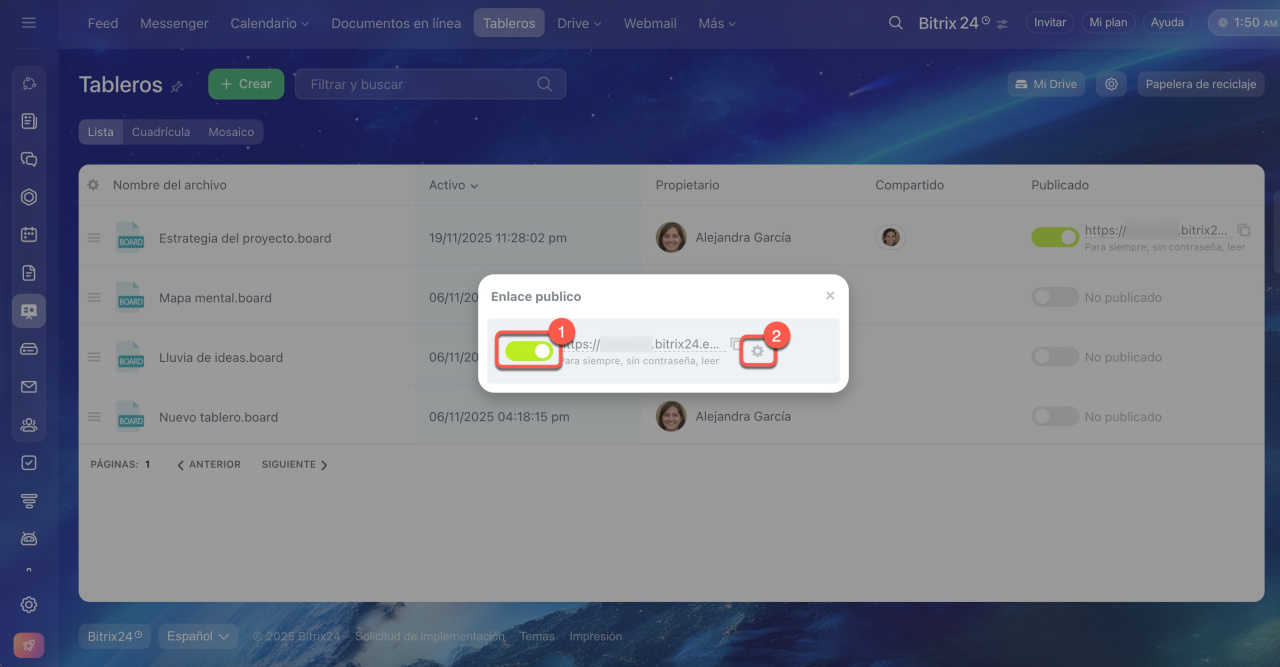Open Mail icon in left sidebar
This screenshot has width=1280, height=667.
pos(29,387)
